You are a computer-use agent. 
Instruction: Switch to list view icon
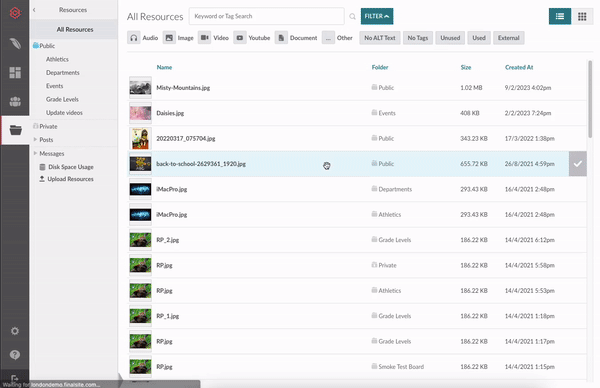tap(560, 16)
